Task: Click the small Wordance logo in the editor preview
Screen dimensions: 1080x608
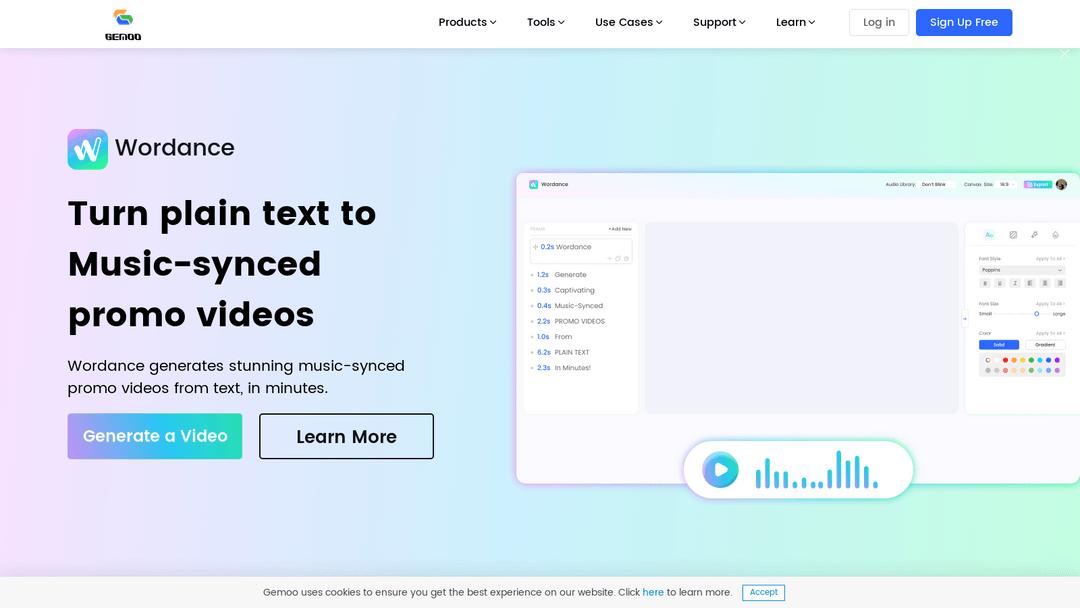Action: (x=533, y=185)
